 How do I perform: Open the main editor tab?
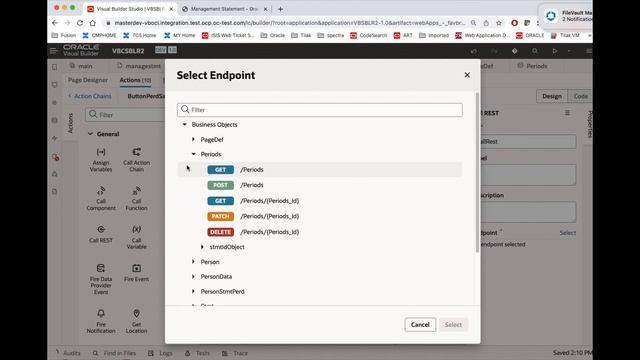coord(81,66)
